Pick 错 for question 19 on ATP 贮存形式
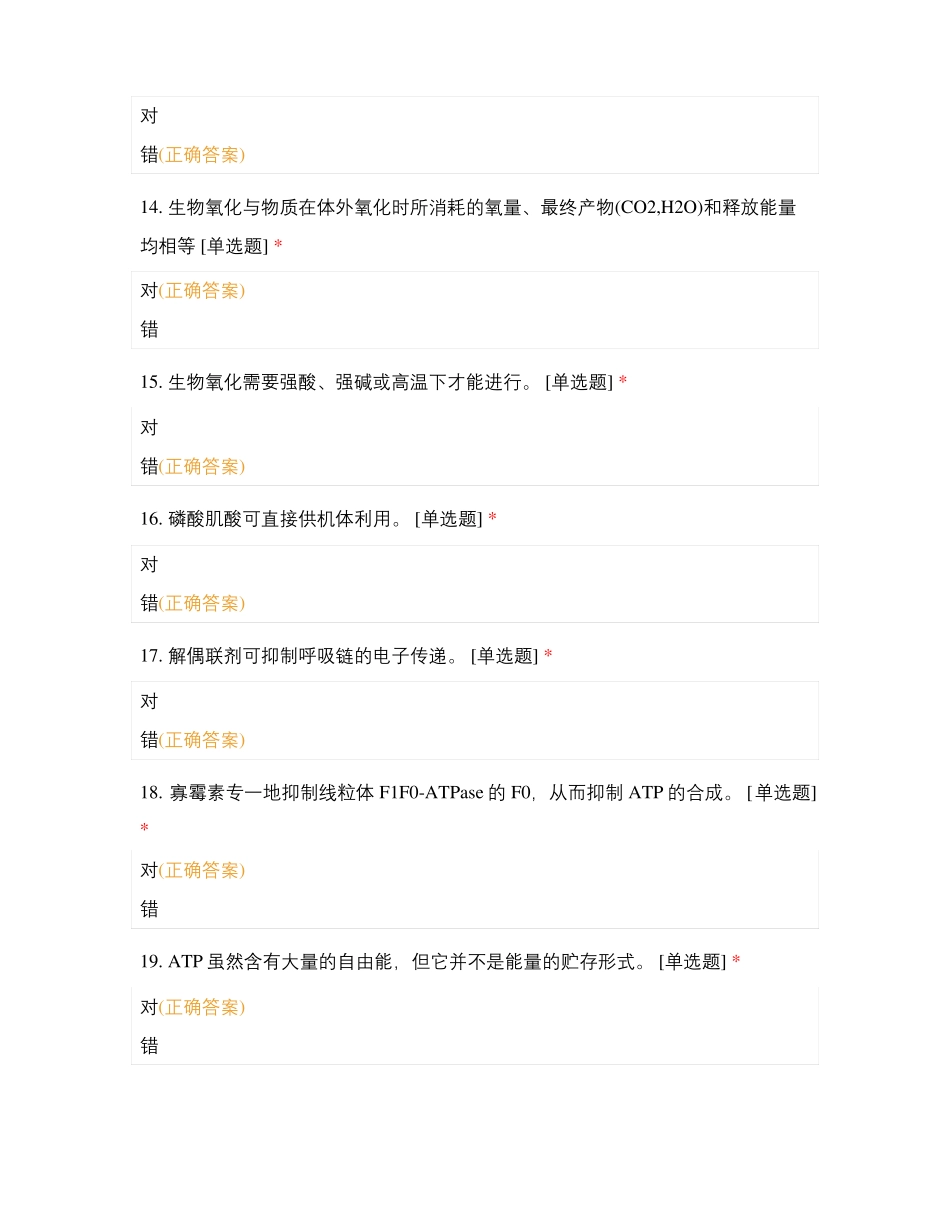Image resolution: width=950 pixels, height=1230 pixels. pyautogui.click(x=150, y=1046)
